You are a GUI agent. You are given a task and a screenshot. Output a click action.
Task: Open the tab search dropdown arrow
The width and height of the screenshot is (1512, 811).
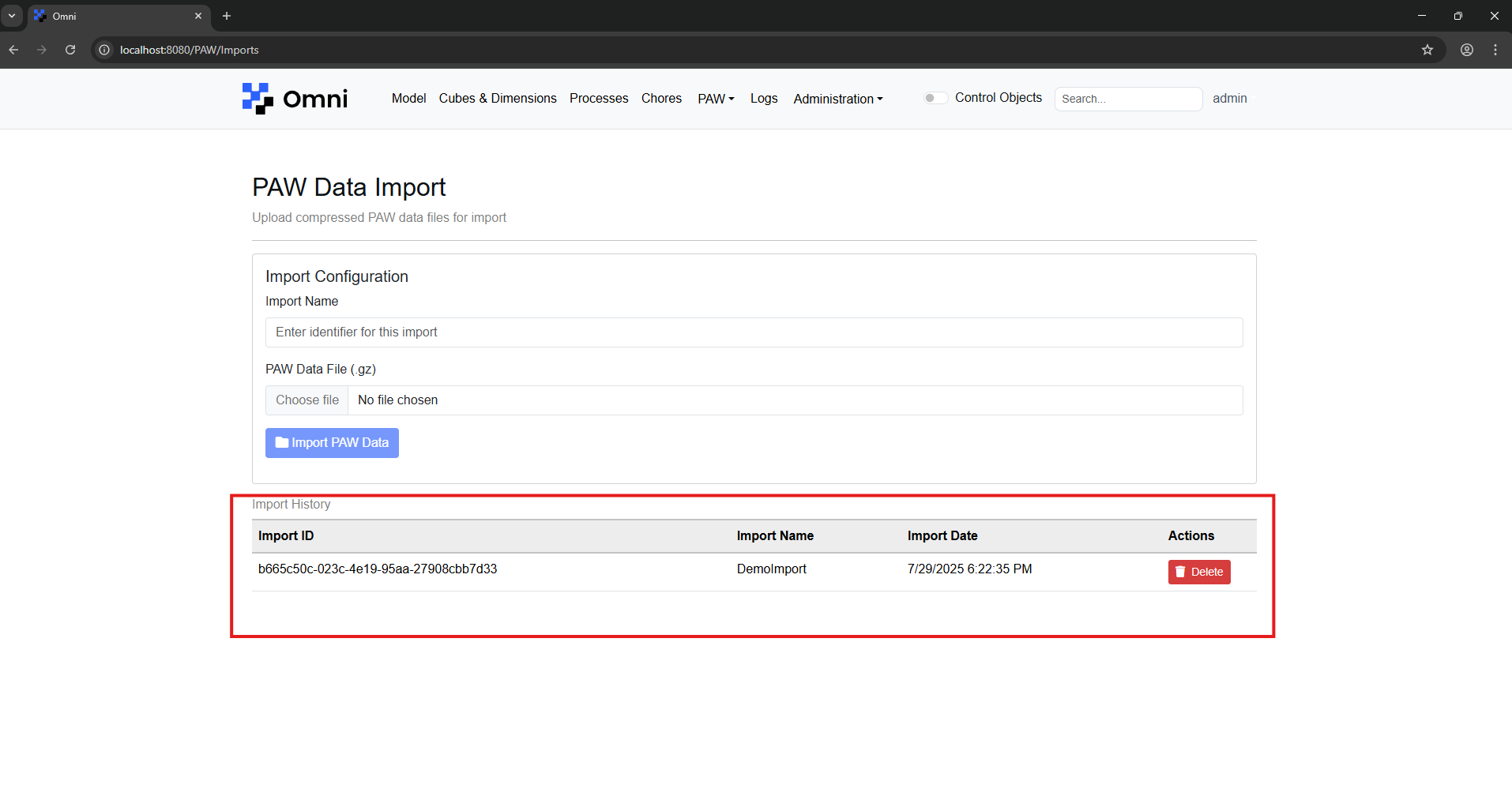coord(12,16)
